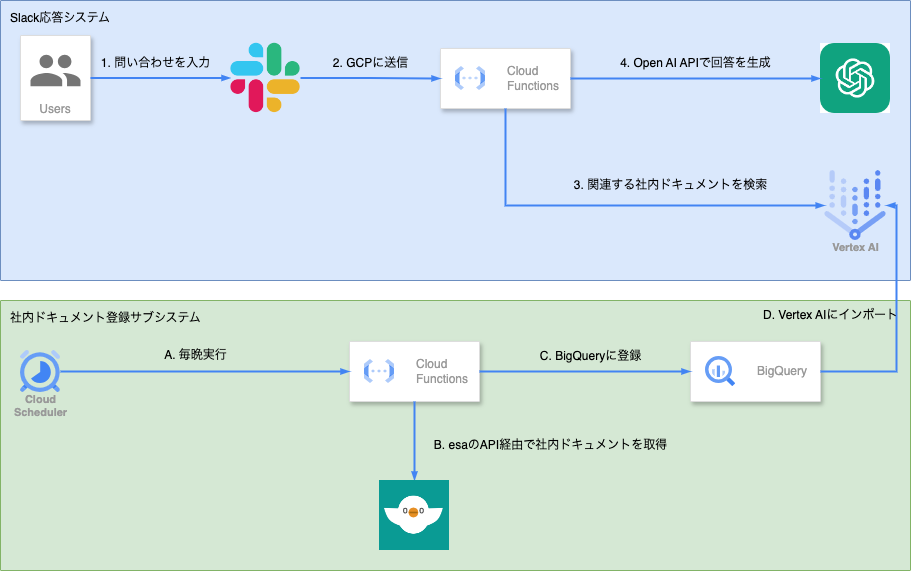This screenshot has height=571, width=911.
Task: Click label 'D. Vertex AIにインポート'
Action: pyautogui.click(x=830, y=314)
